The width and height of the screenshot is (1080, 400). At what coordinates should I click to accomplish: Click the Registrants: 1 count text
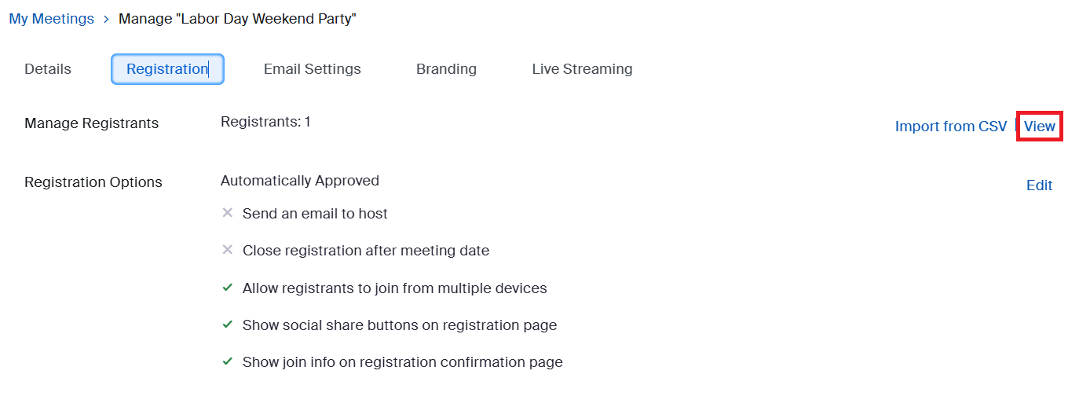[x=265, y=122]
